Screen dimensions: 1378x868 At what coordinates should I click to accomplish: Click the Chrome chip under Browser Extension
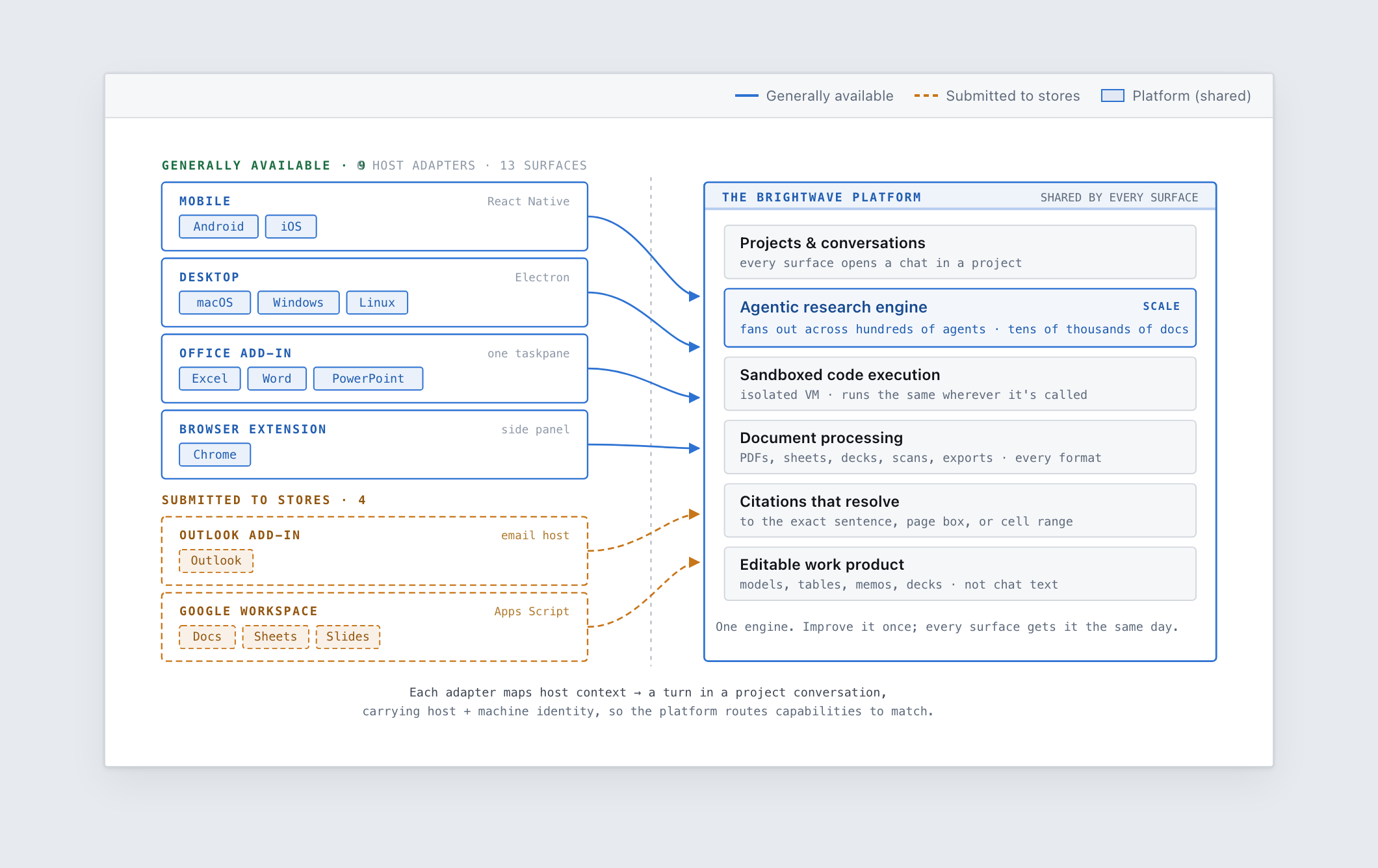click(x=214, y=455)
